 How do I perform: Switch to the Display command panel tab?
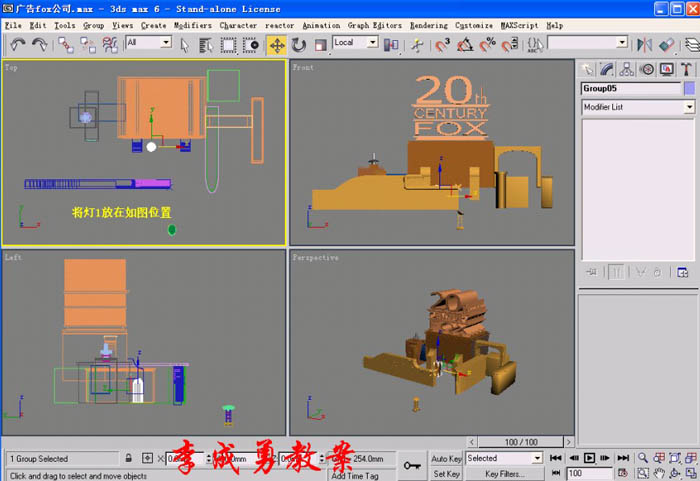(667, 69)
